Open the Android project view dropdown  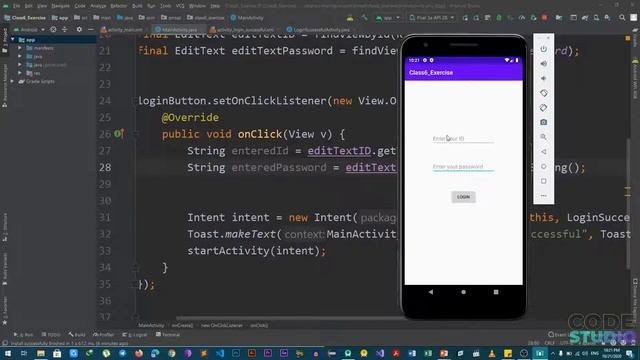[x=29, y=29]
